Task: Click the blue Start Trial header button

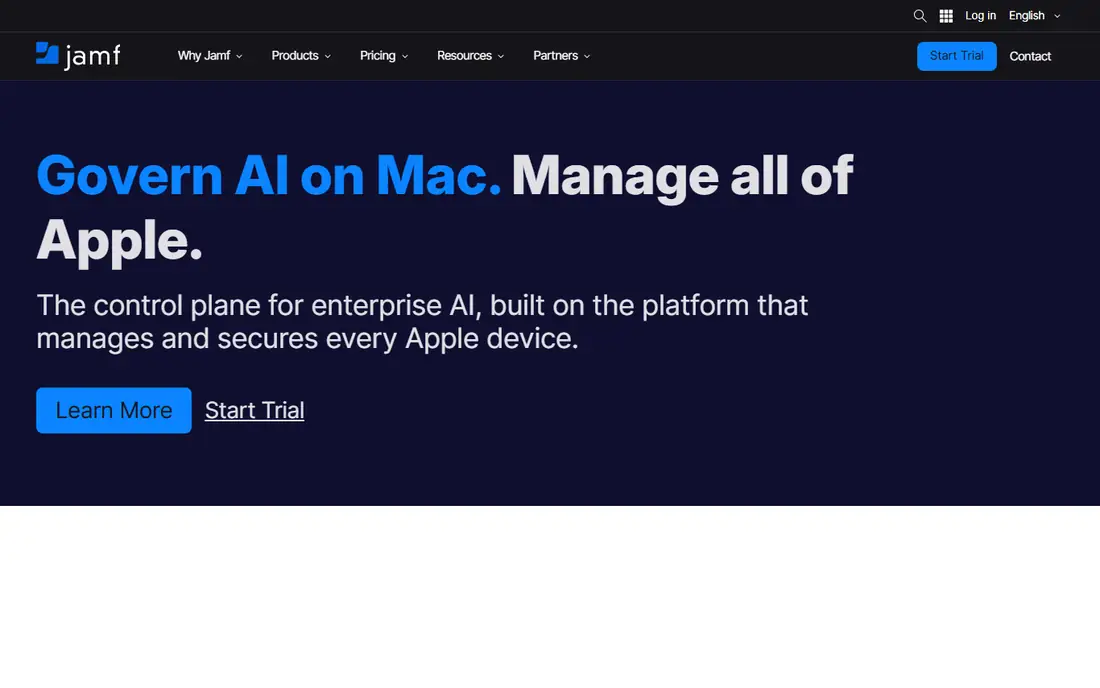Action: (956, 56)
